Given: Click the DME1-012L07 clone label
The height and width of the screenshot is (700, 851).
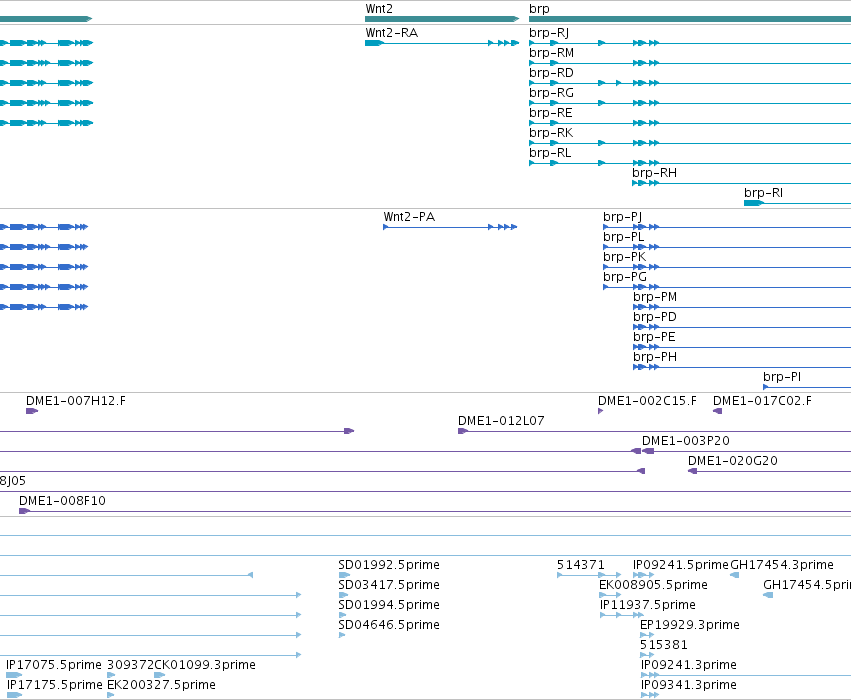Looking at the screenshot, I should (501, 421).
